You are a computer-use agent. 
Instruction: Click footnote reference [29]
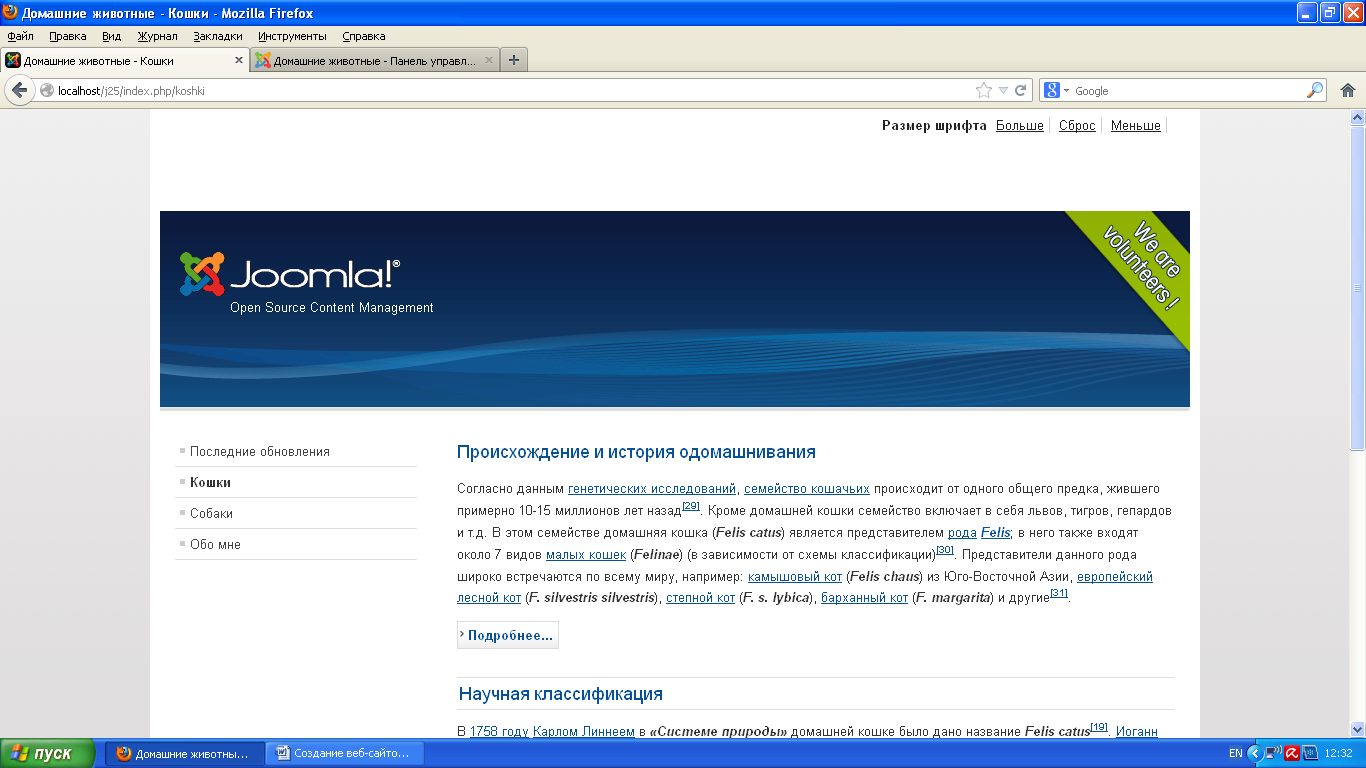691,506
